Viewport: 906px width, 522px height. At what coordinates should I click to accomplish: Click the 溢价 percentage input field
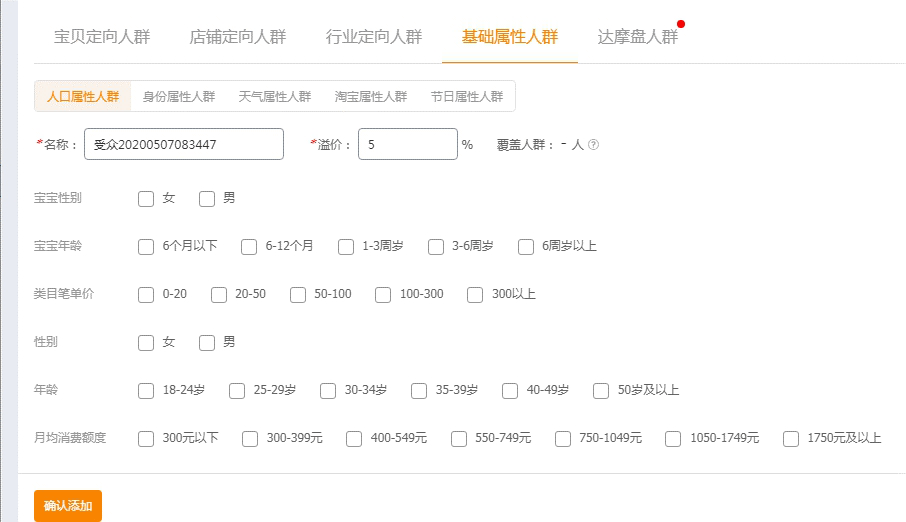(407, 144)
